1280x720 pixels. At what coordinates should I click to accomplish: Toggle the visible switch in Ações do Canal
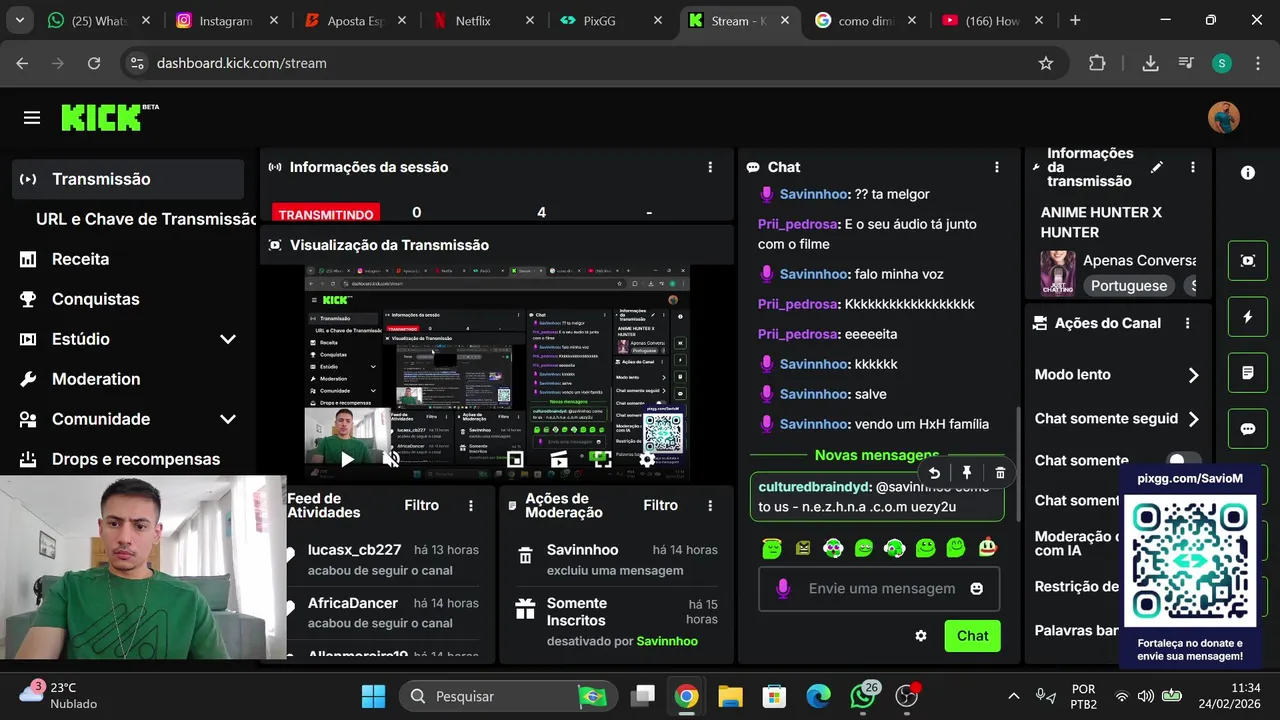1184,461
